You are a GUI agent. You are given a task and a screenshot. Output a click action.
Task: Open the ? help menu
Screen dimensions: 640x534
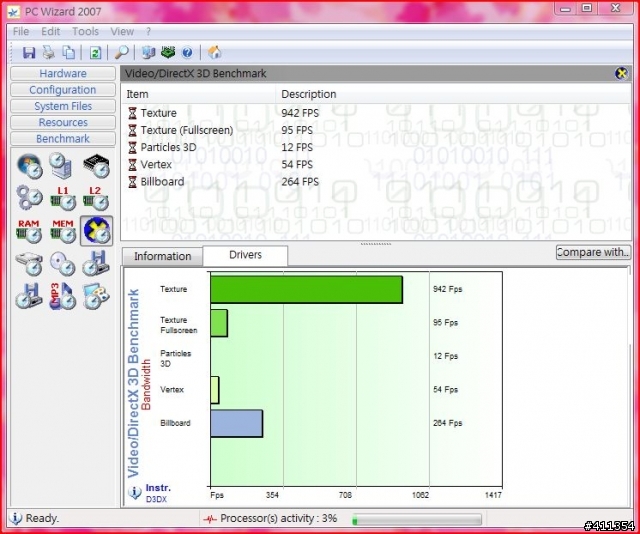tap(149, 31)
